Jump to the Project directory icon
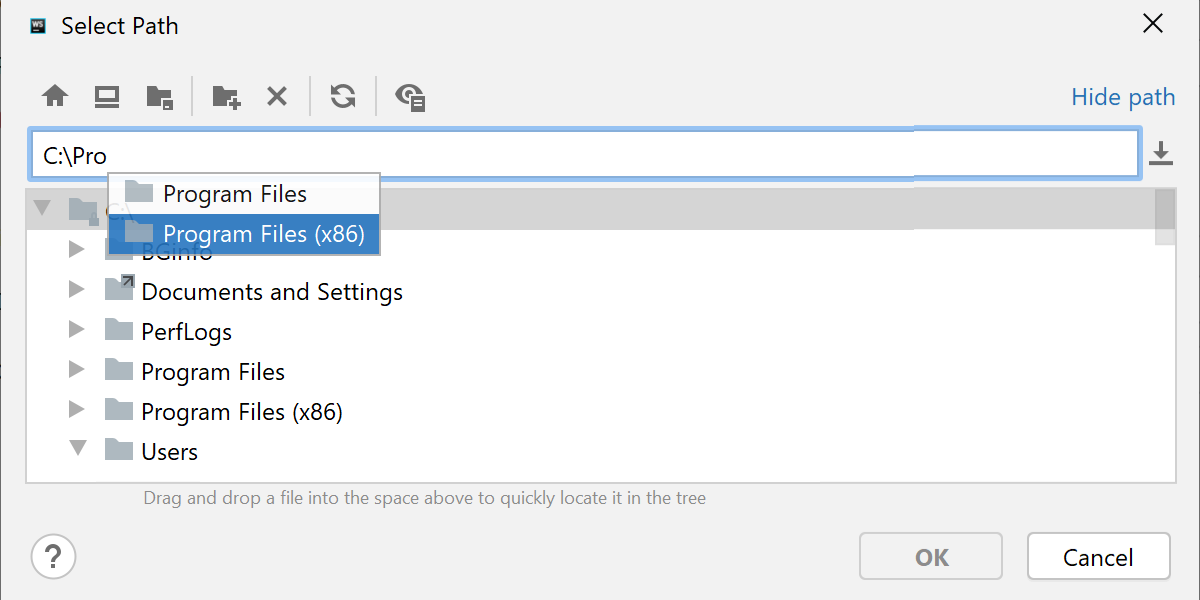This screenshot has width=1200, height=600. [160, 96]
